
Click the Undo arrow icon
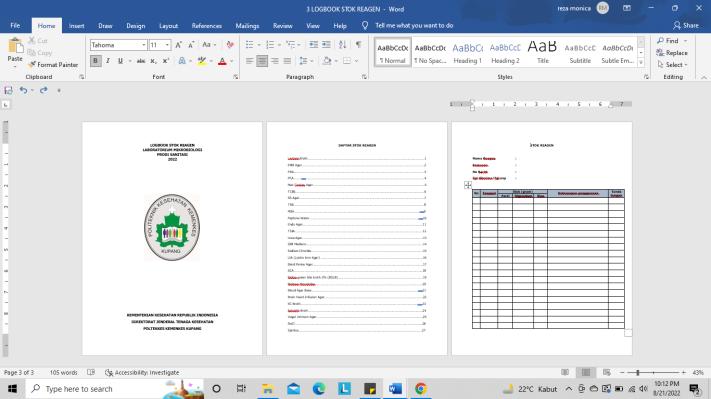click(23, 90)
